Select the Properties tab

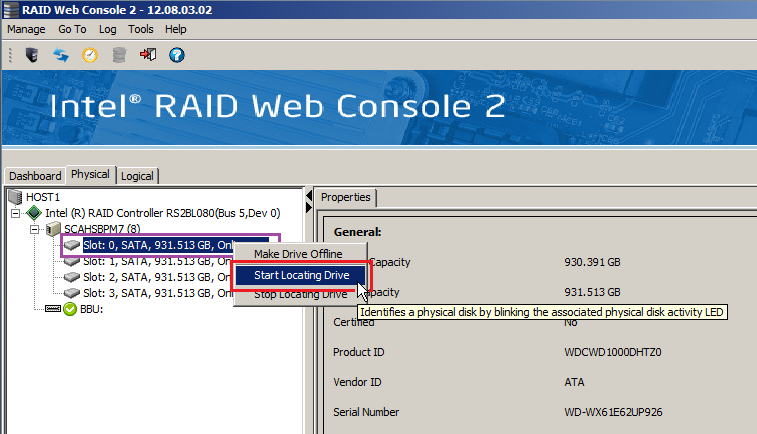pyautogui.click(x=346, y=197)
